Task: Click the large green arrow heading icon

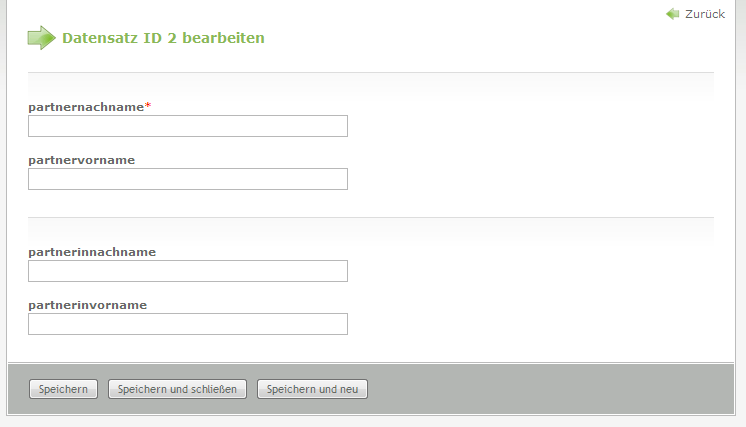Action: pos(41,38)
